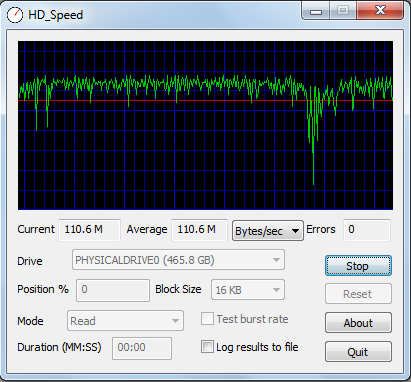
Task: Open the Bytes/sec units dropdown
Action: coord(268,230)
